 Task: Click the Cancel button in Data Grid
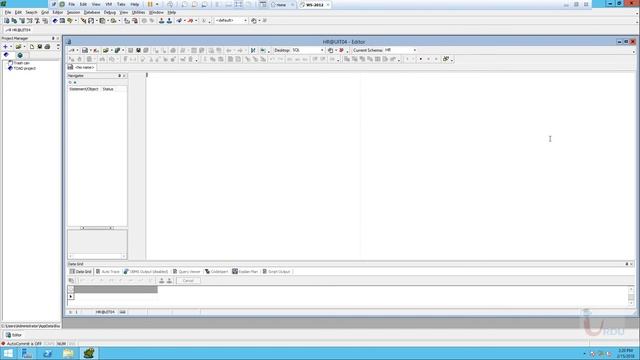point(188,281)
